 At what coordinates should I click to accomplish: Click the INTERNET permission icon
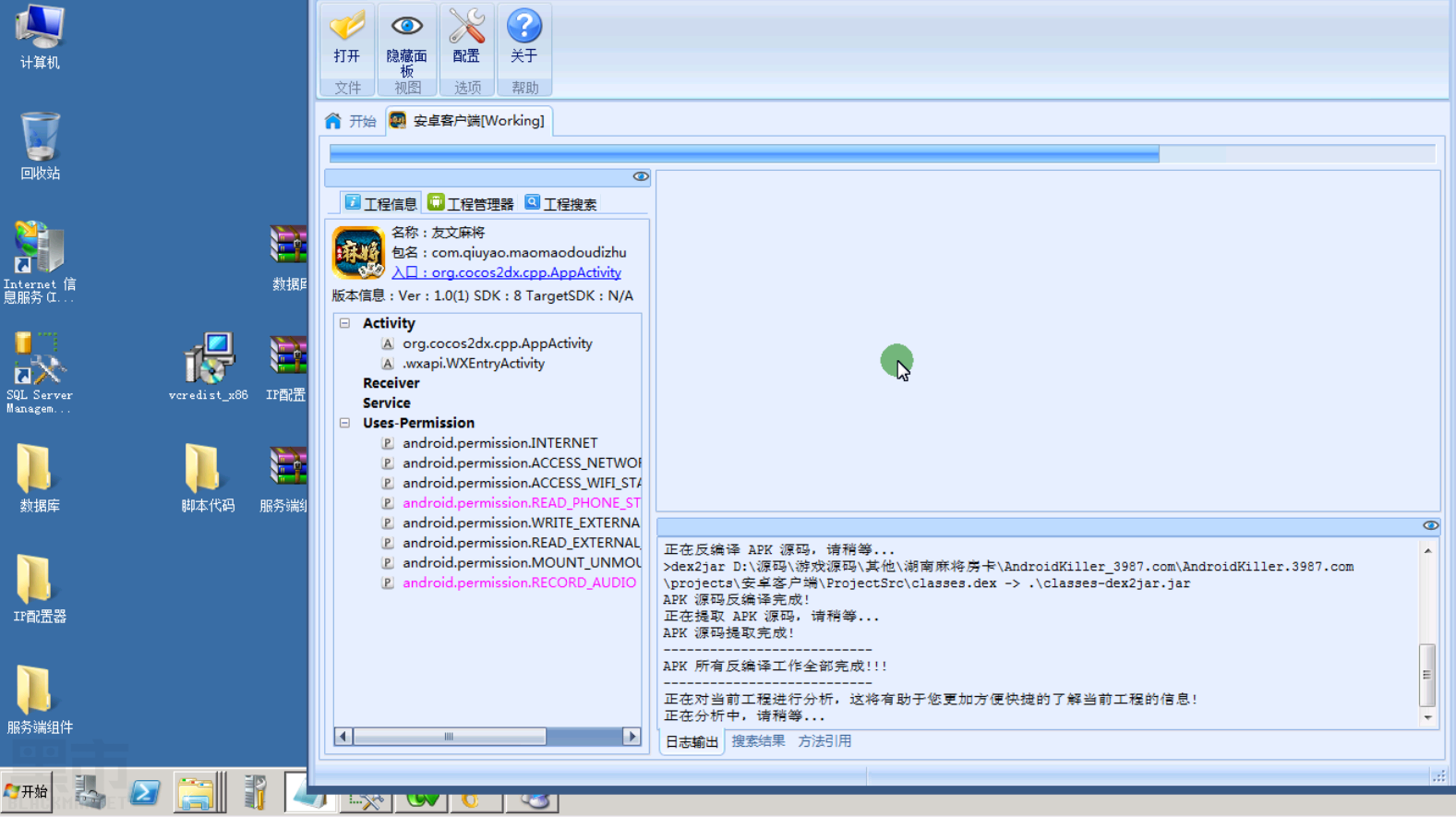point(388,443)
